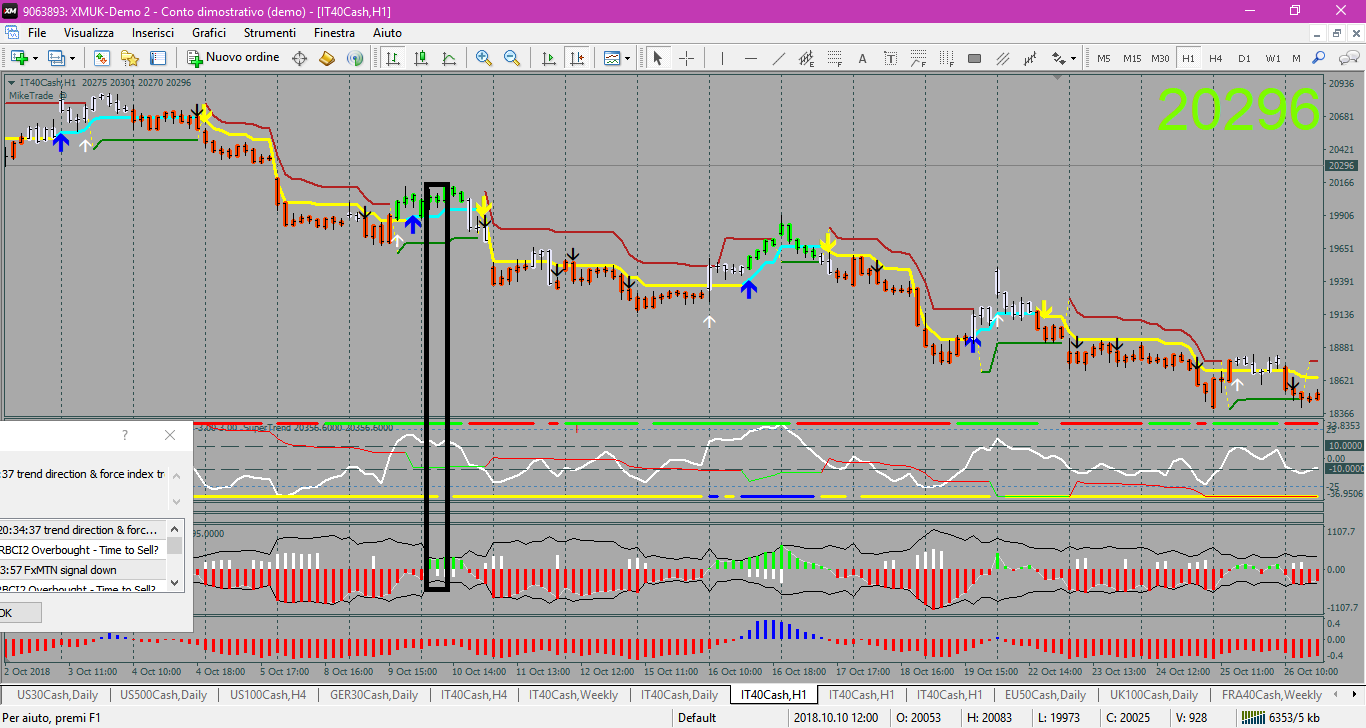Expand new chart dropdown arrow
This screenshot has height=728, width=1366.
coord(34,58)
